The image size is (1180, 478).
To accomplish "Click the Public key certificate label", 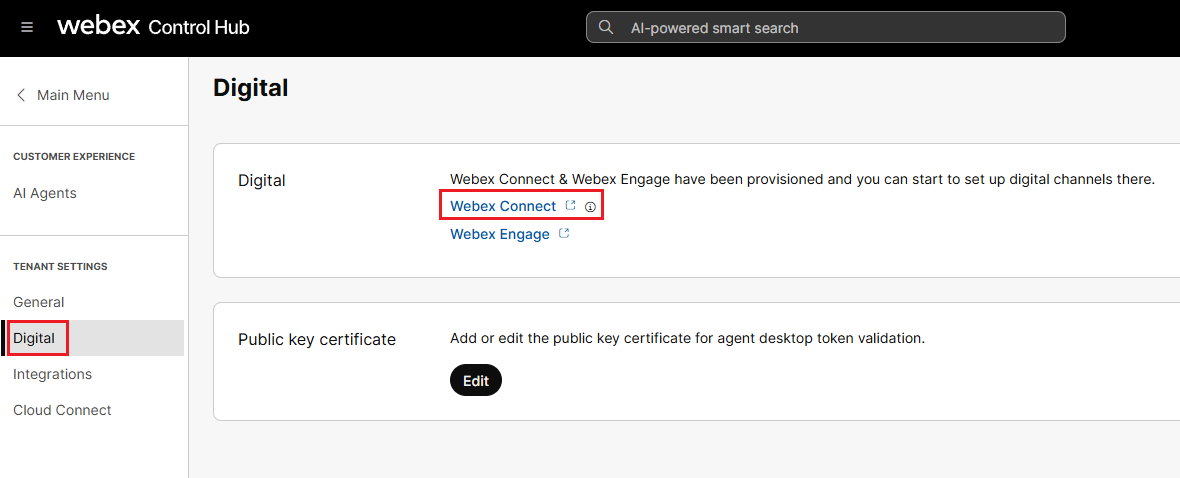I will (x=317, y=339).
